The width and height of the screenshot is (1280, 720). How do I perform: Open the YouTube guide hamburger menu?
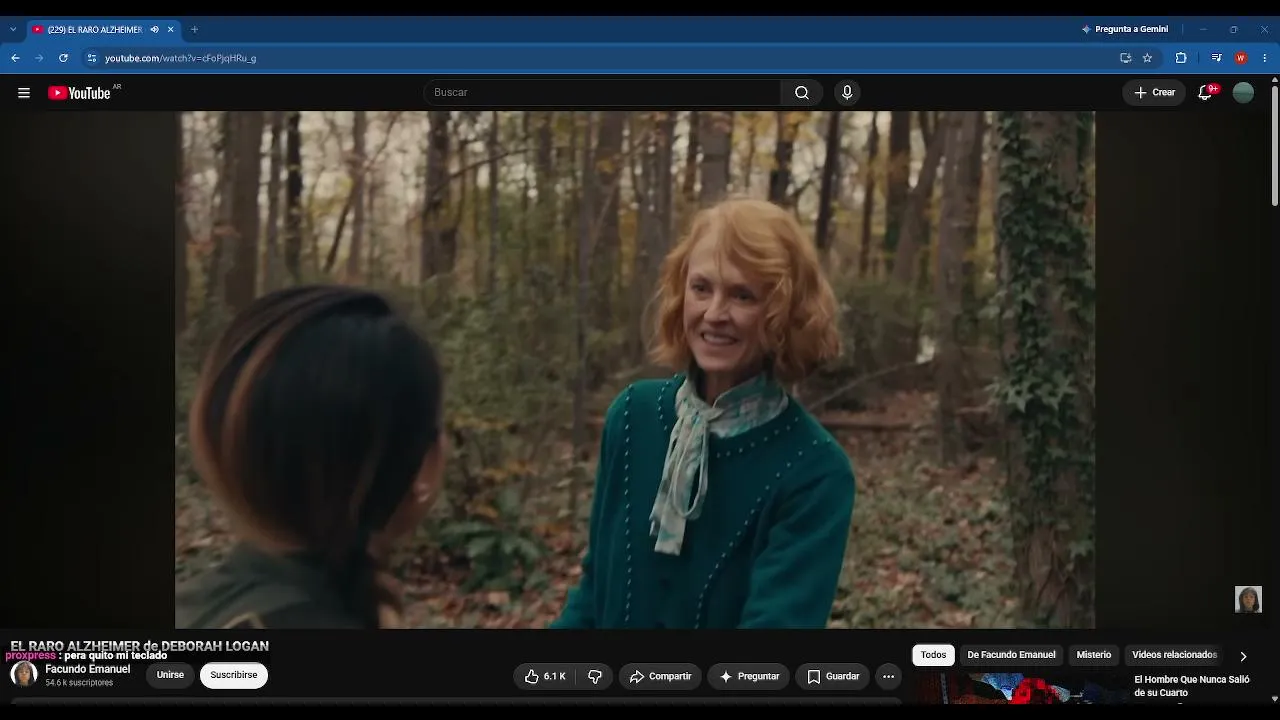pyautogui.click(x=24, y=93)
